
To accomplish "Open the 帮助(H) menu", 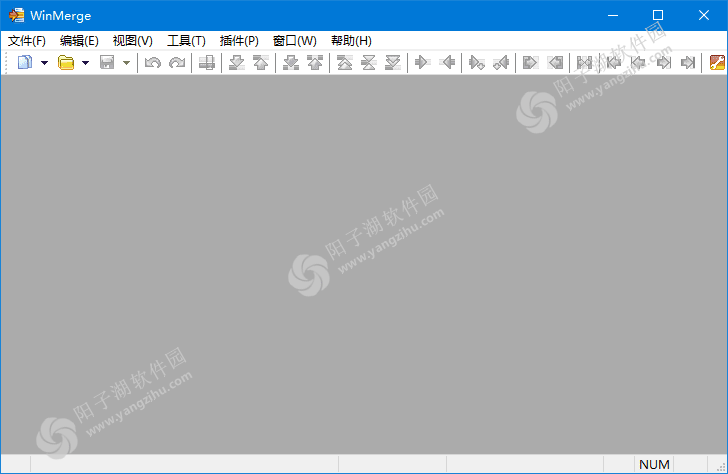I will pyautogui.click(x=351, y=41).
